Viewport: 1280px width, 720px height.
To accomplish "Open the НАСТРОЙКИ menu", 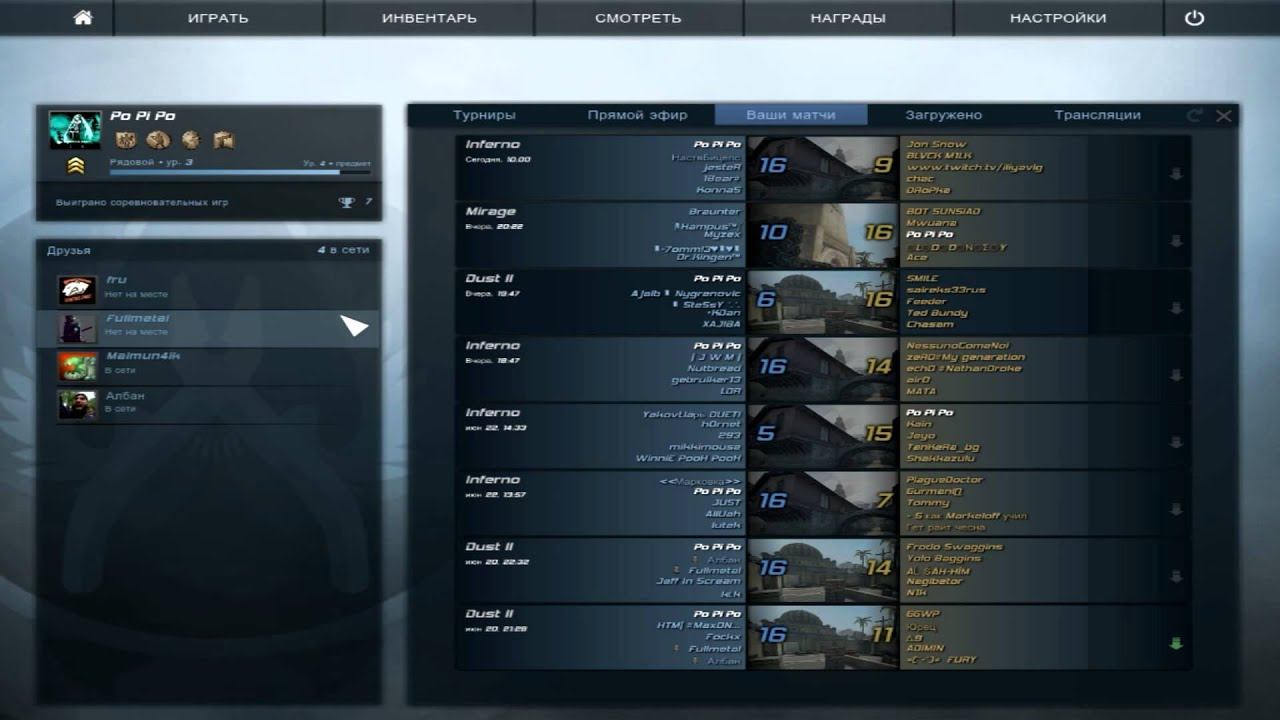I will pos(1058,18).
